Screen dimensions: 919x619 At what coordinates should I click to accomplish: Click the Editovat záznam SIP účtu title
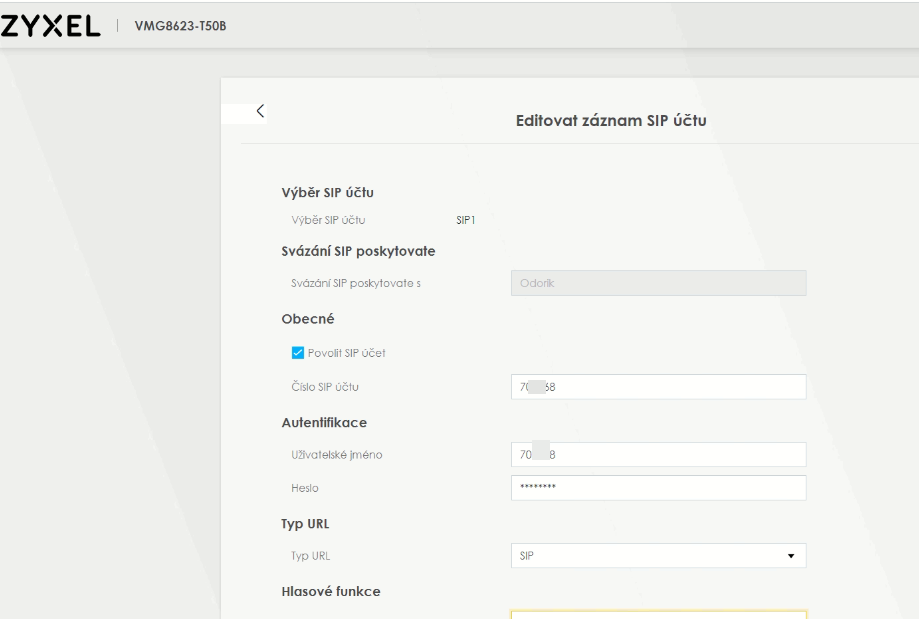(611, 121)
